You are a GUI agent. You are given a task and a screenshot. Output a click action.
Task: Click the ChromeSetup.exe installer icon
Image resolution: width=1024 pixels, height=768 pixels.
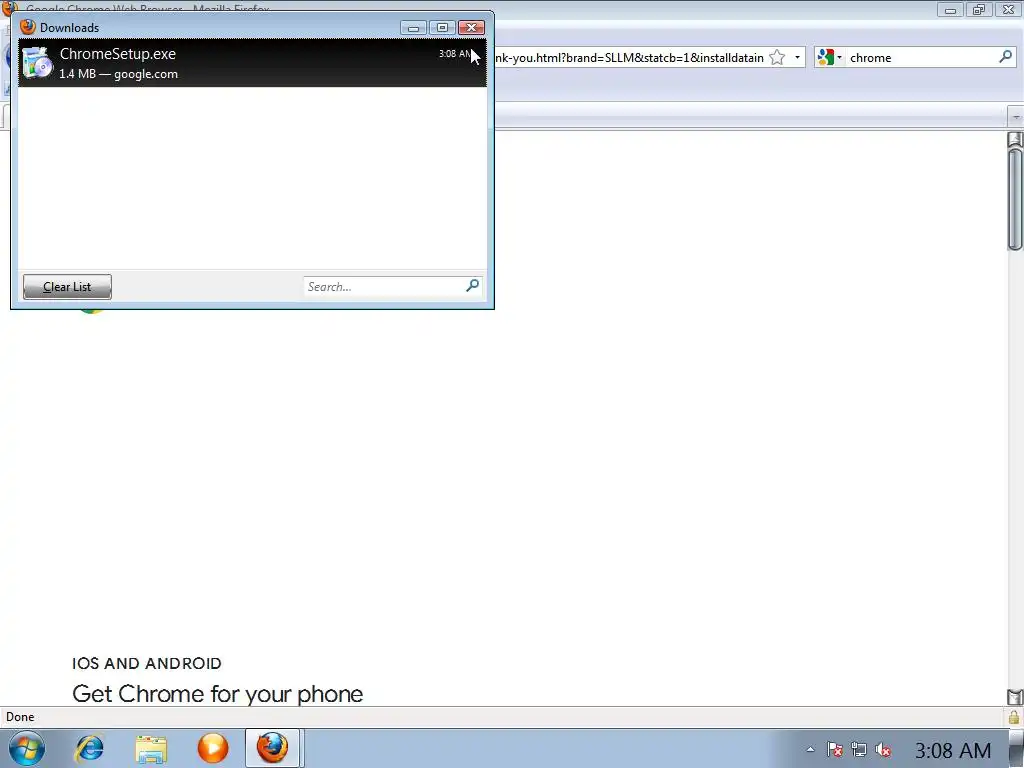click(x=37, y=63)
